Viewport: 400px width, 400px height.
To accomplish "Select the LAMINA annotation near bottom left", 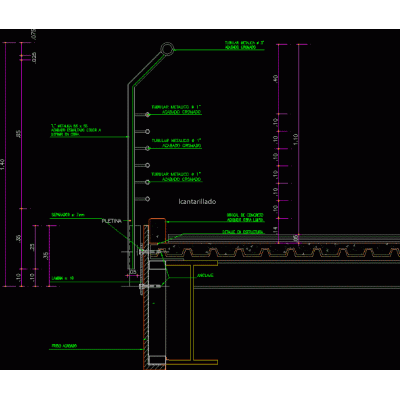I will pyautogui.click(x=63, y=278).
